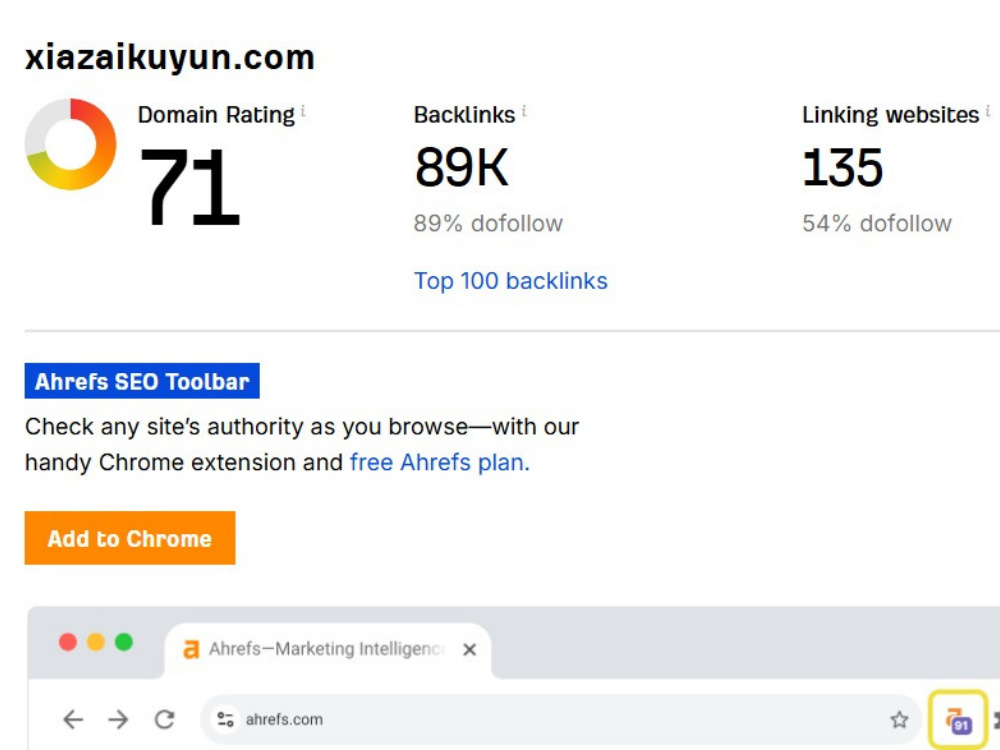Click the Domain Rating label
The image size is (1000, 750).
pyautogui.click(x=216, y=115)
